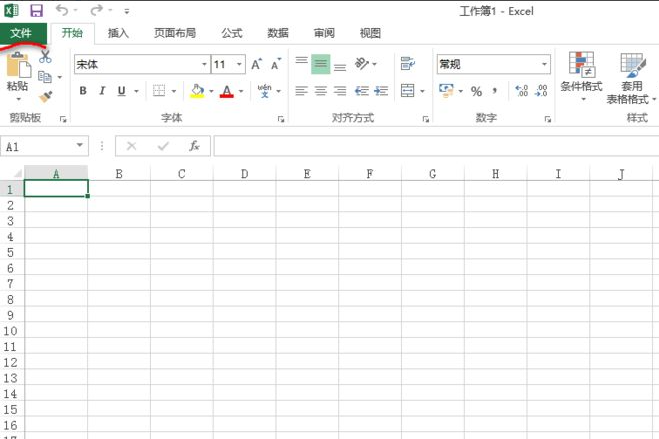Open the 文件 tab
The height and width of the screenshot is (439, 659).
[x=21, y=33]
